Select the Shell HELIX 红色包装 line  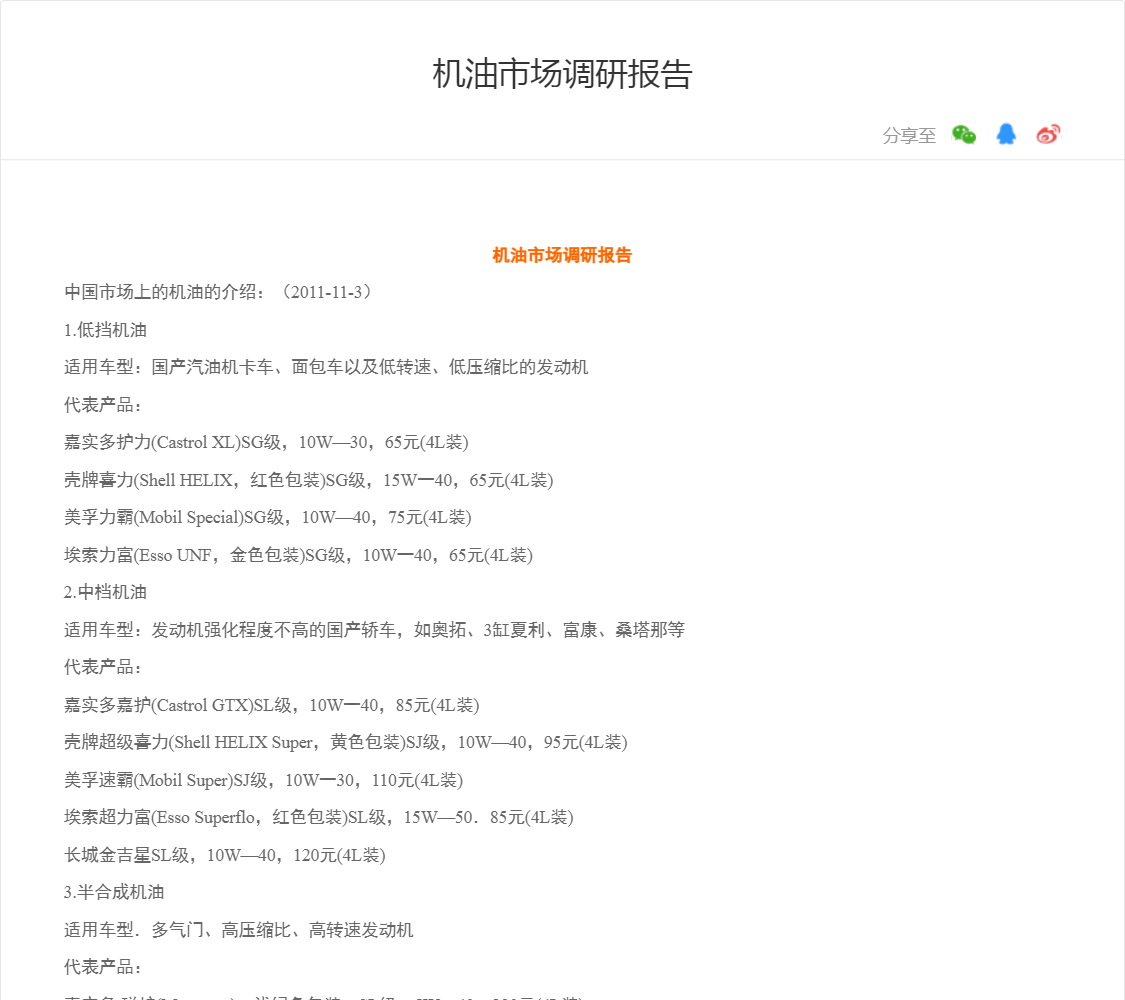[308, 480]
